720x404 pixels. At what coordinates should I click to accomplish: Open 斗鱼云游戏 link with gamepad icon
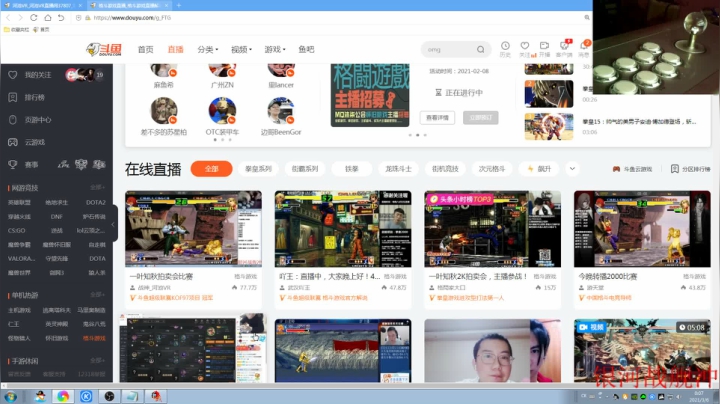(x=632, y=169)
